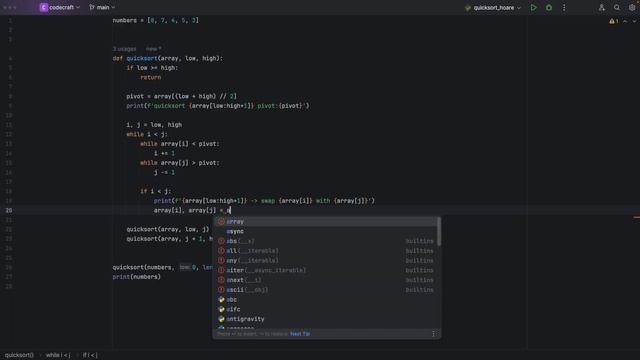Click '3 usages' inlay hint
The width and height of the screenshot is (640, 360).
point(124,49)
